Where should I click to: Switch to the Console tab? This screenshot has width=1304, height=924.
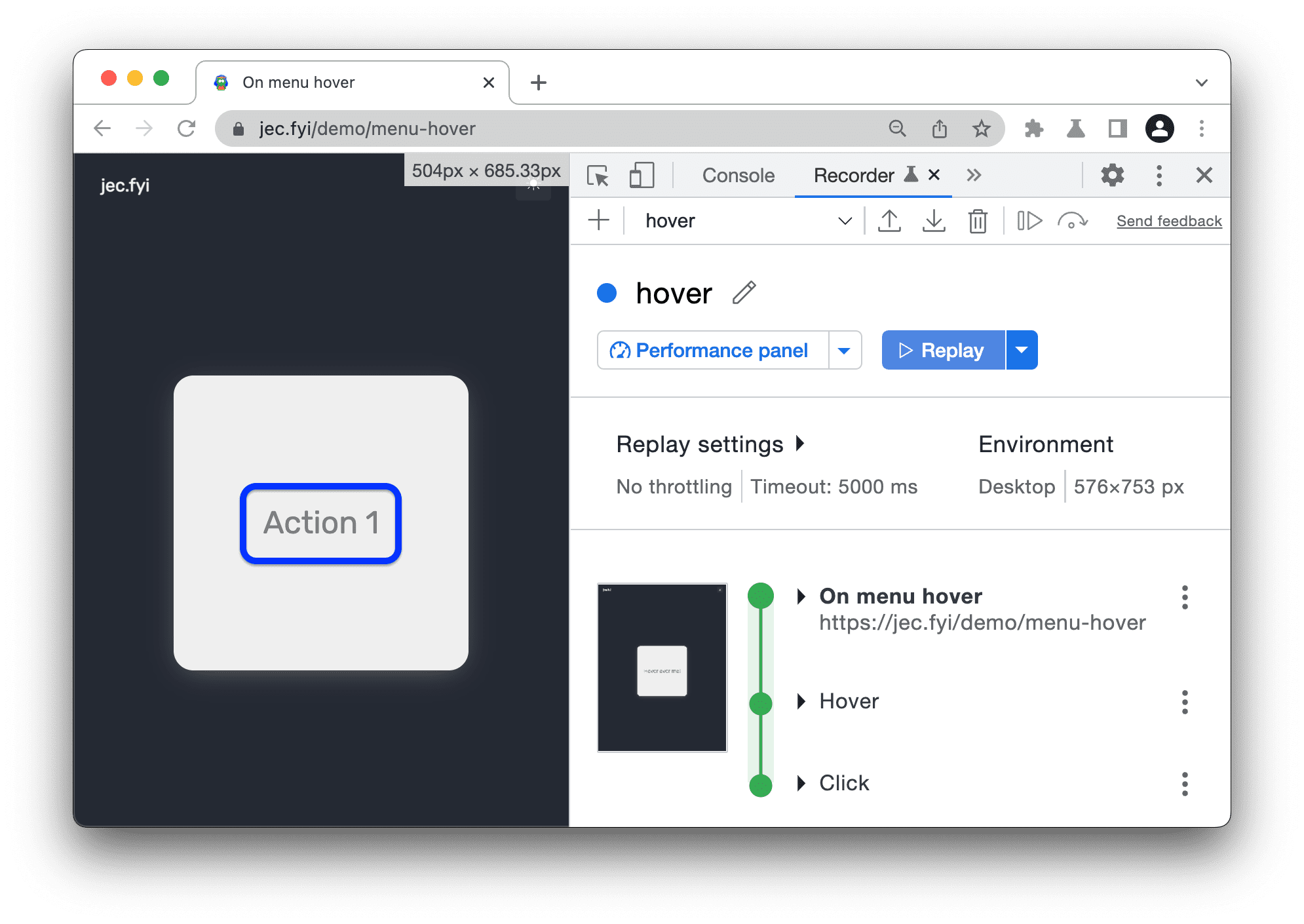738,174
